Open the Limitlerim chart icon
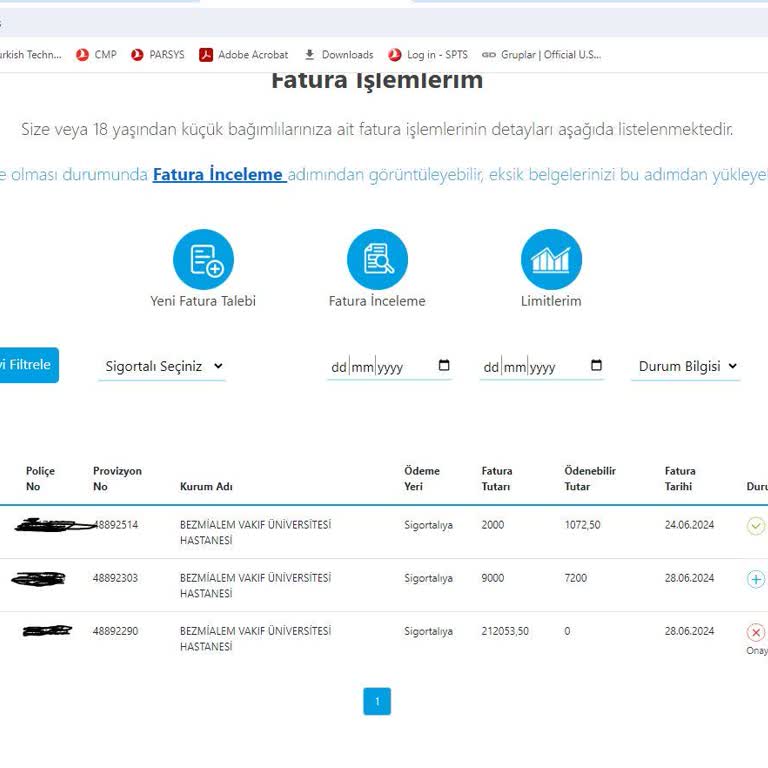768x768 pixels. 552,259
